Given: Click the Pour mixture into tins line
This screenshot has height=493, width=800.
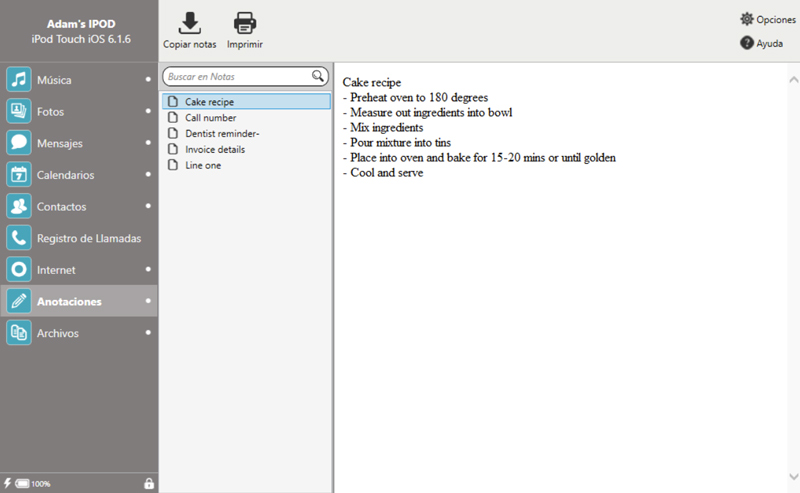Looking at the screenshot, I should point(397,142).
